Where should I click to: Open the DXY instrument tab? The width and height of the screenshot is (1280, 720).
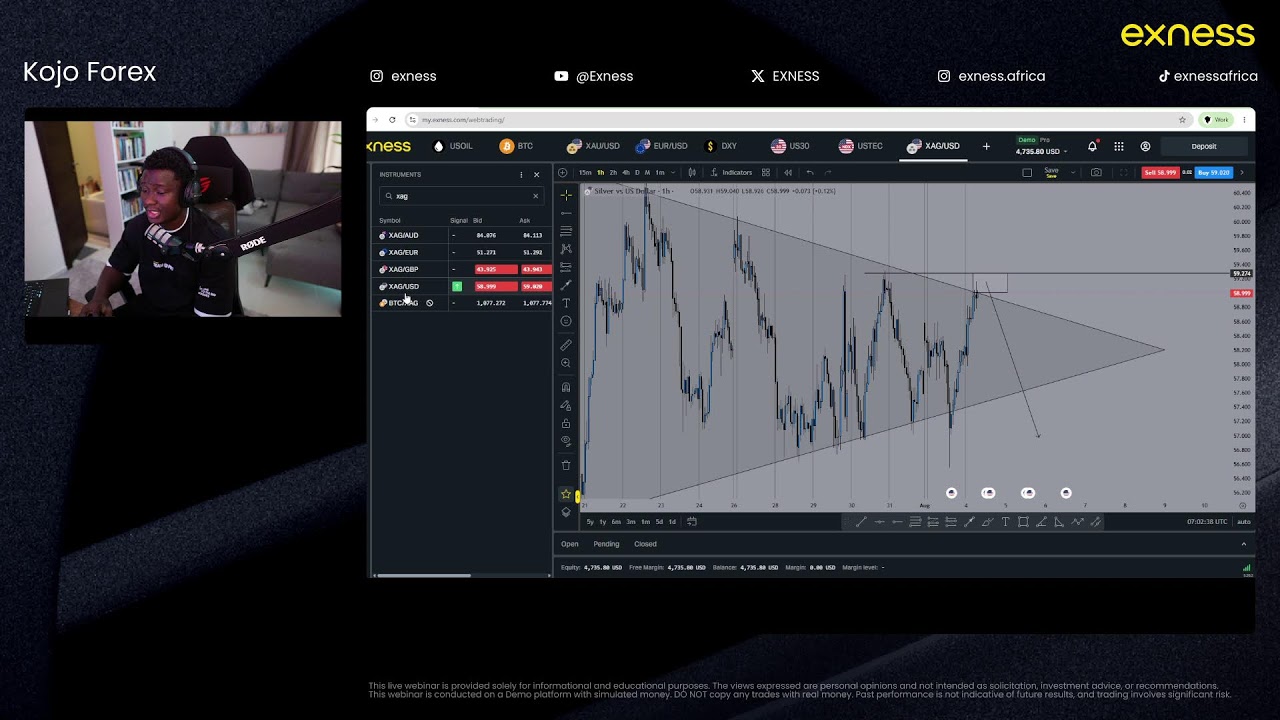click(x=721, y=146)
